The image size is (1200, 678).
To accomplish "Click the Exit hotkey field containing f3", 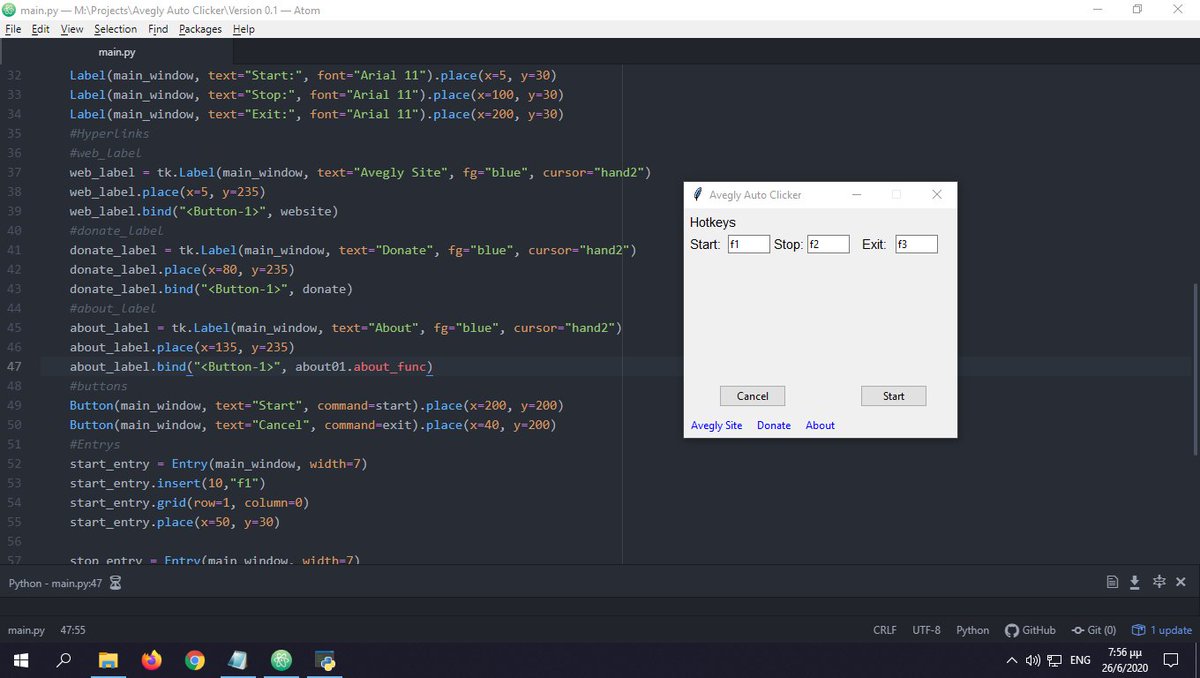I will (x=916, y=244).
